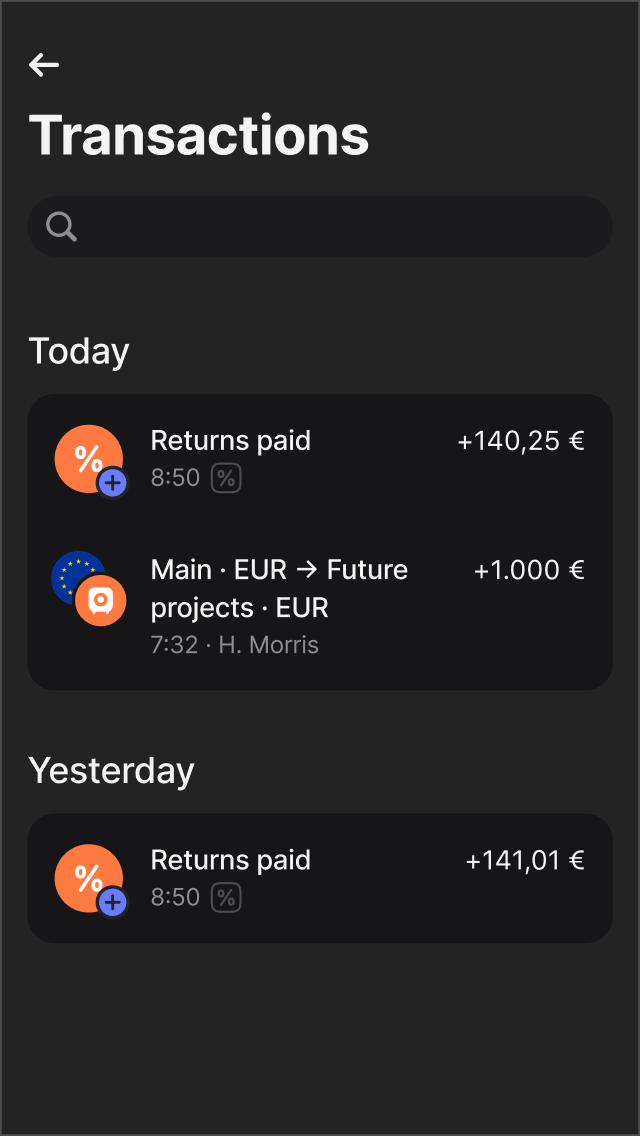640x1136 pixels.
Task: Click the Today section header
Action: click(79, 351)
